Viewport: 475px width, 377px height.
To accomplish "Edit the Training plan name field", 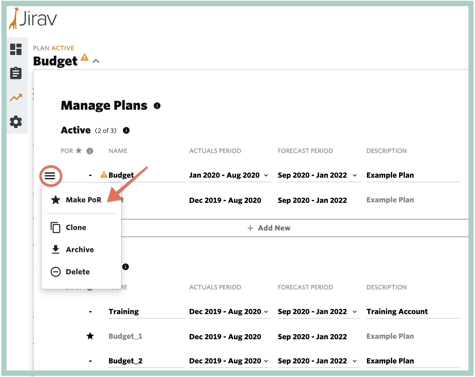I will click(146, 312).
